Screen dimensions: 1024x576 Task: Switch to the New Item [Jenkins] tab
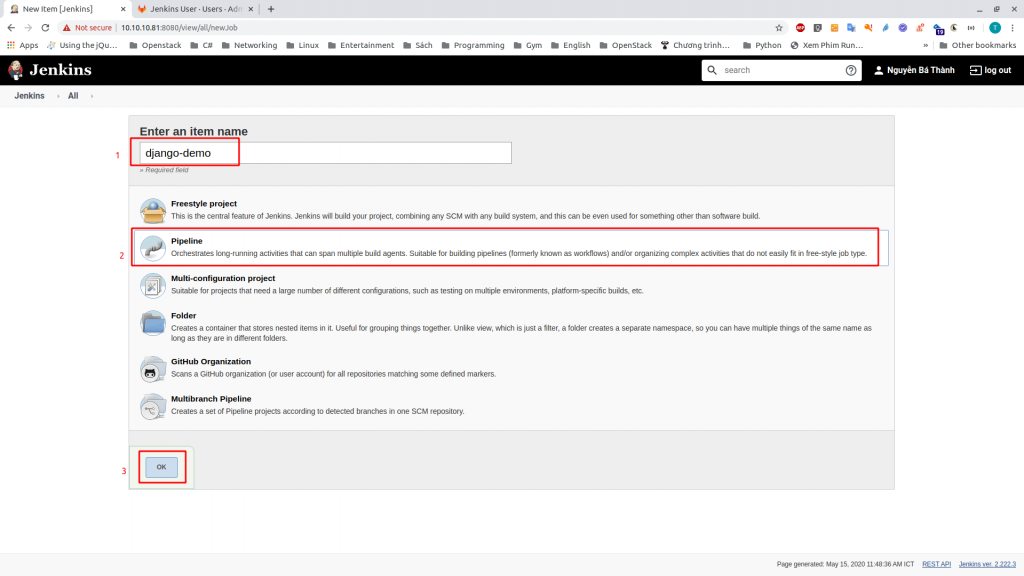coord(65,9)
